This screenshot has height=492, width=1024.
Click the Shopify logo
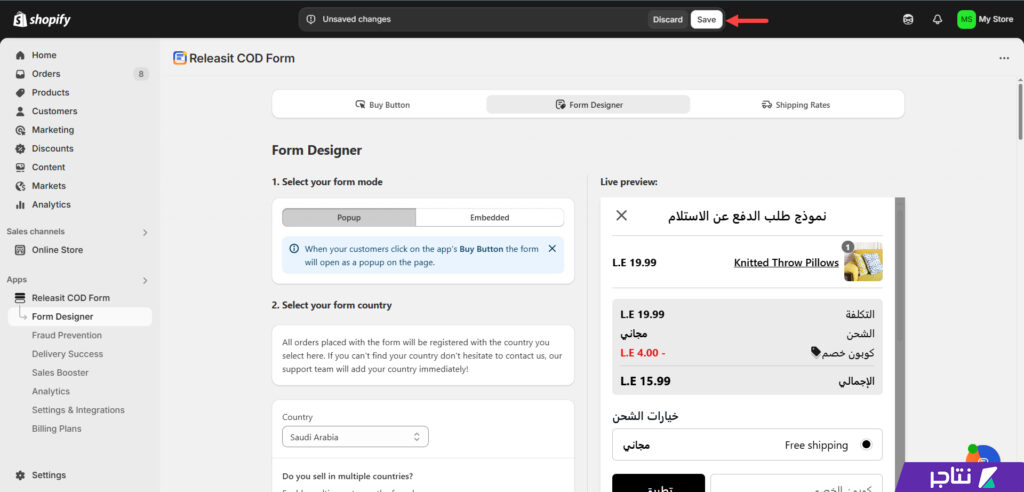(41, 20)
